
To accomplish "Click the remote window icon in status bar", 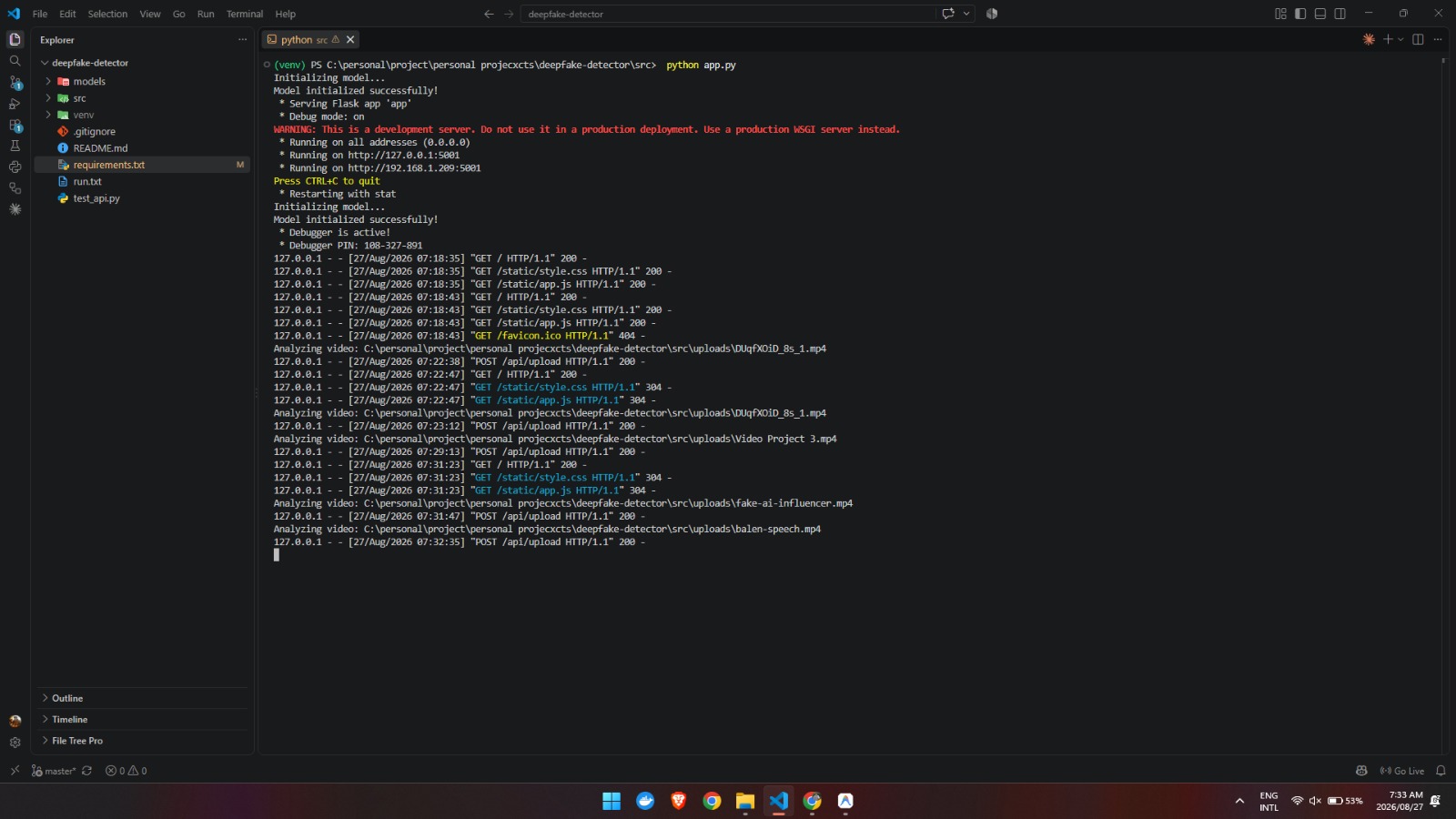I will [15, 771].
